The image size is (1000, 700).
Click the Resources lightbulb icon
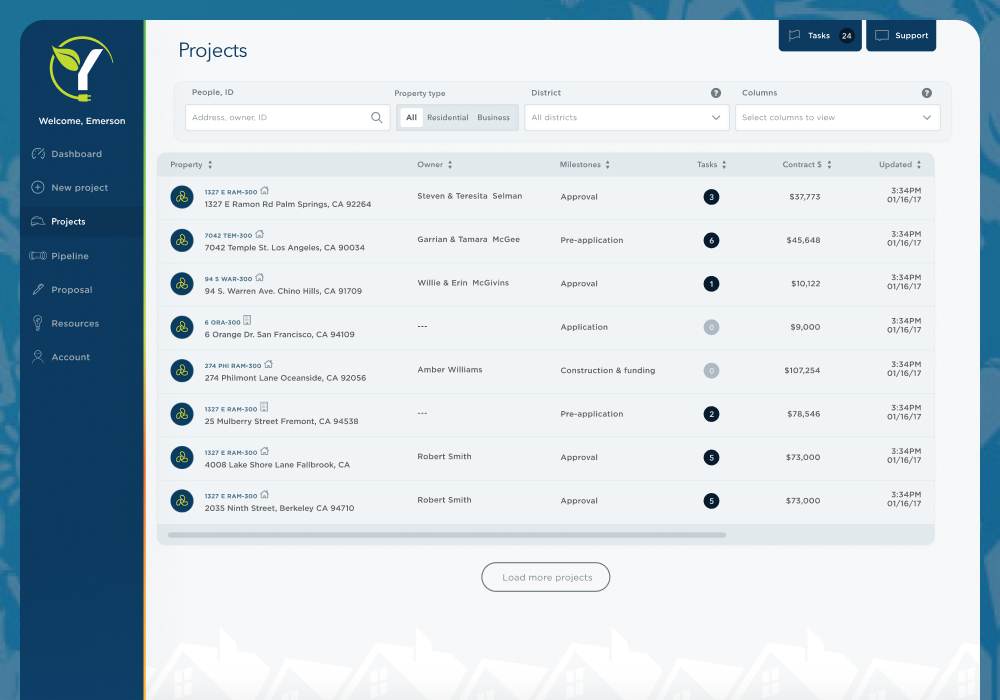[x=38, y=323]
